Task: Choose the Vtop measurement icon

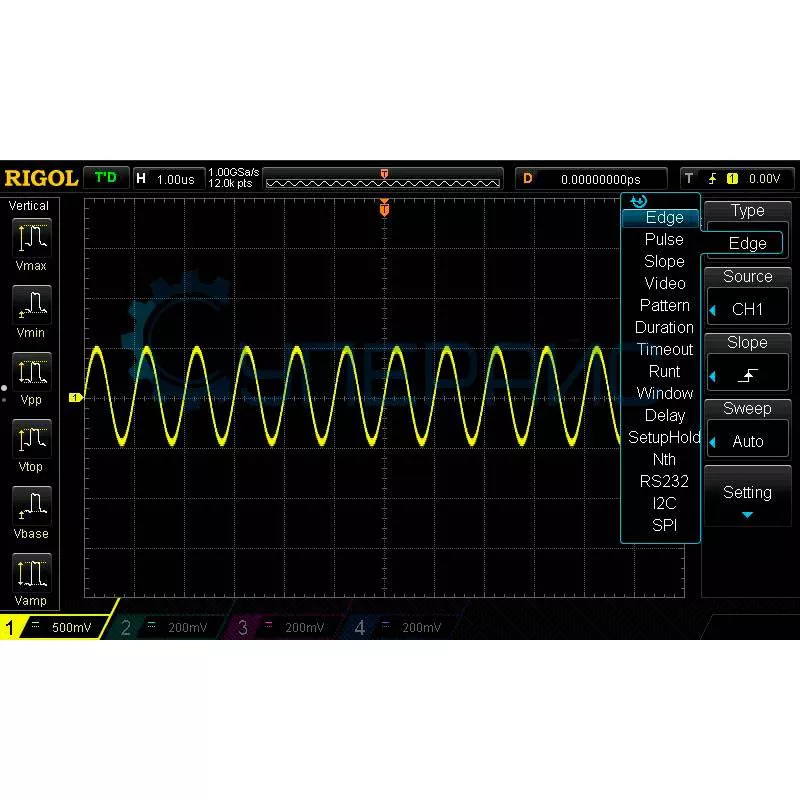Action: point(31,440)
